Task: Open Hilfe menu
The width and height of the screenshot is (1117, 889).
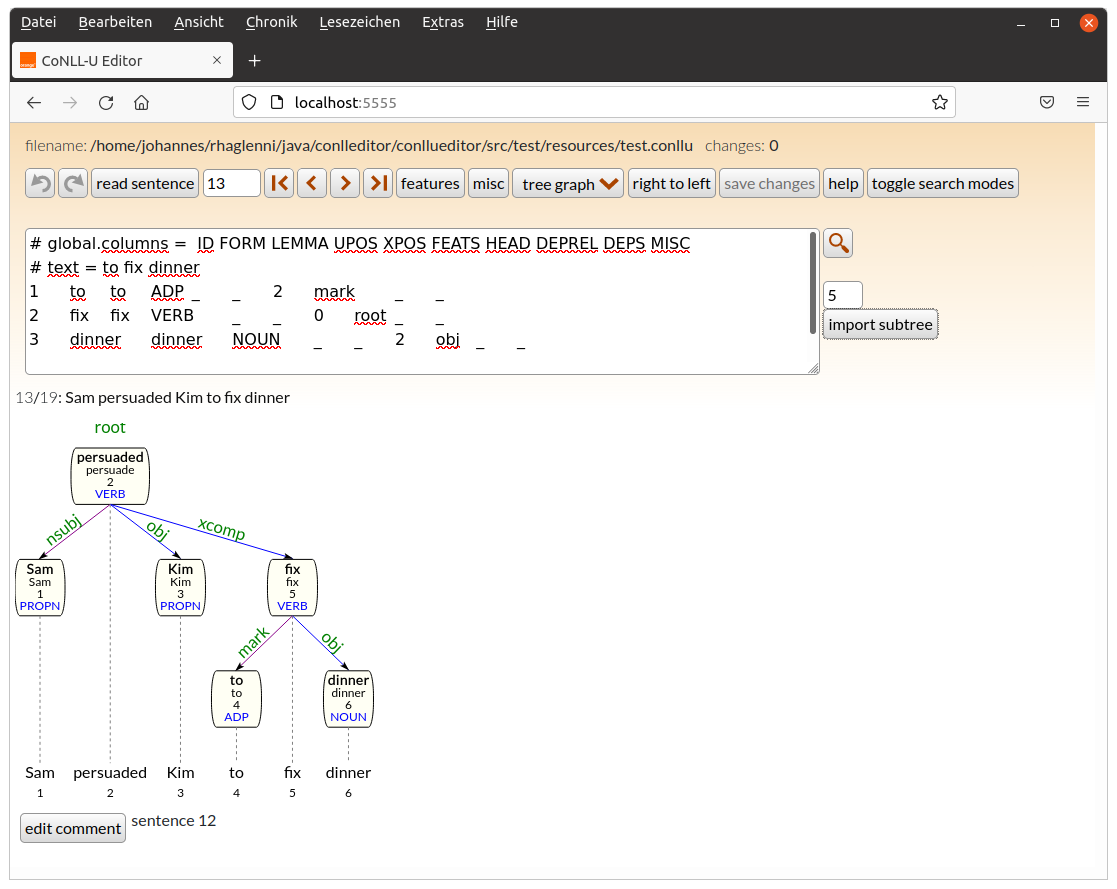Action: pos(502,22)
